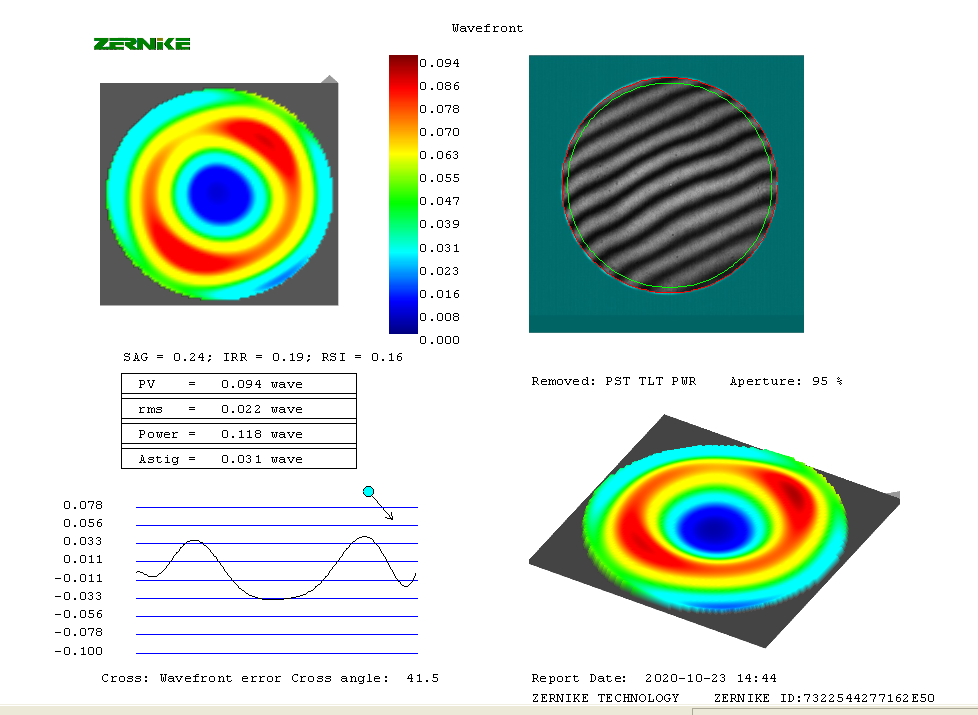This screenshot has width=978, height=715.
Task: Select the Power = 0.118 wave row
Action: coord(238,434)
